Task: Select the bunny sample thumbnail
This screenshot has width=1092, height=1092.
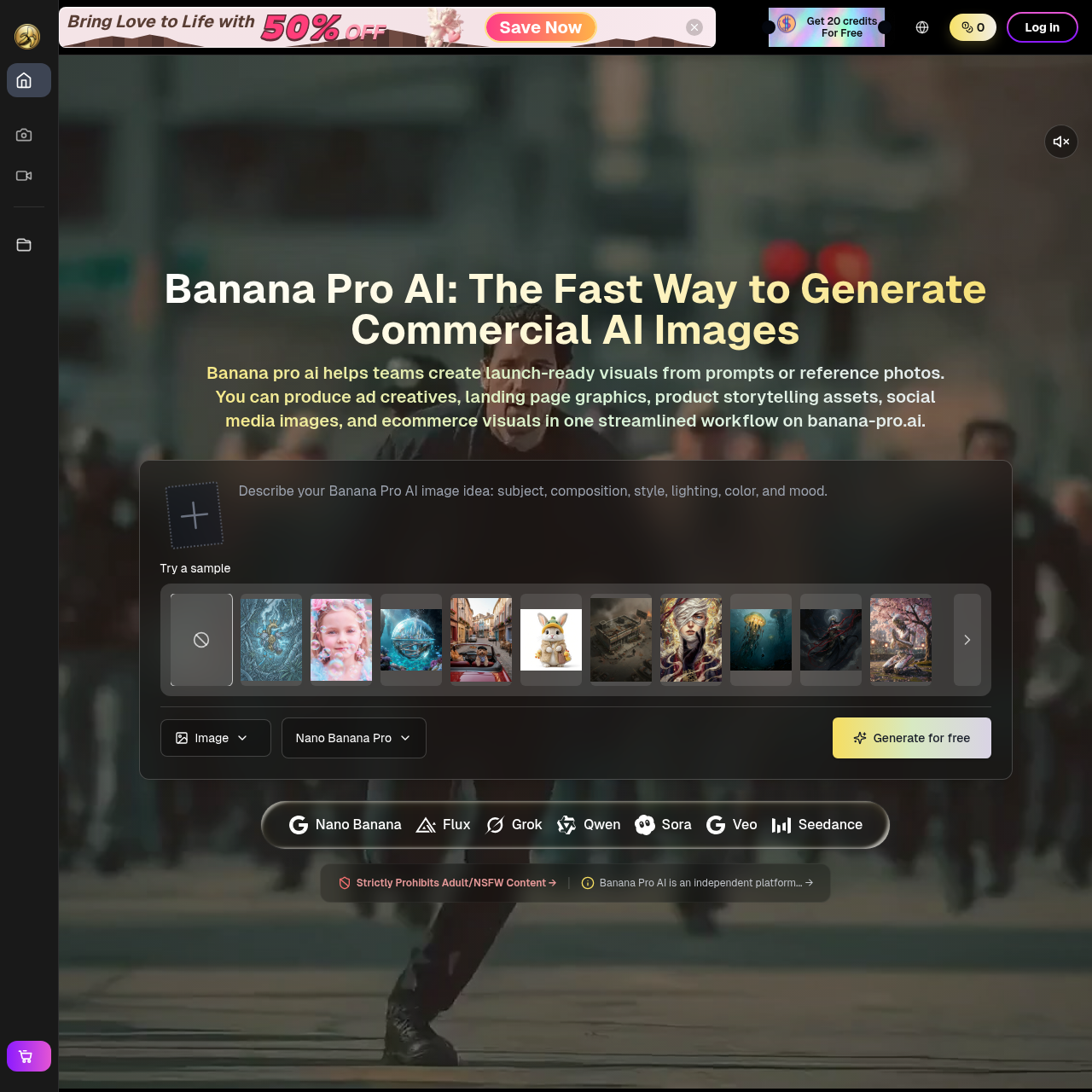Action: (x=550, y=639)
